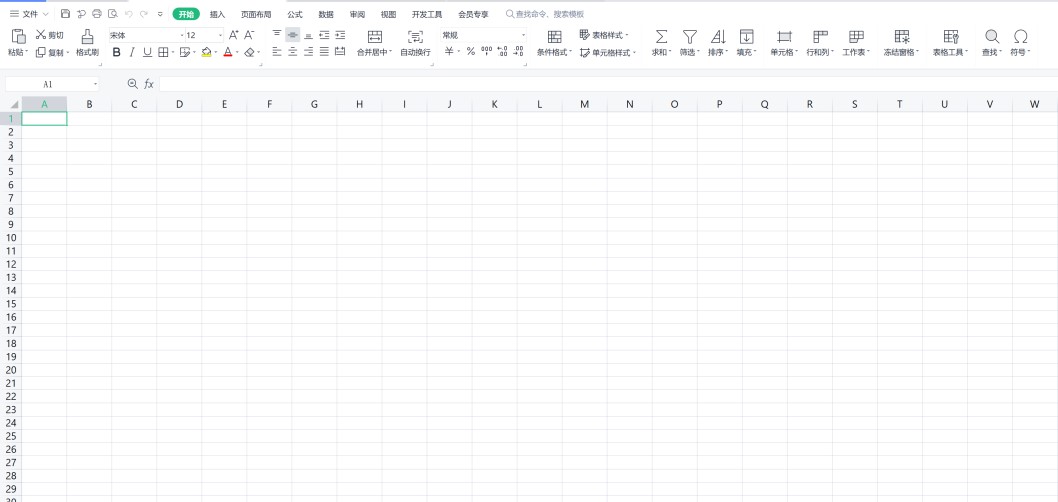Click the Decrease Decimal icon
The width and height of the screenshot is (1058, 502).
click(518, 51)
